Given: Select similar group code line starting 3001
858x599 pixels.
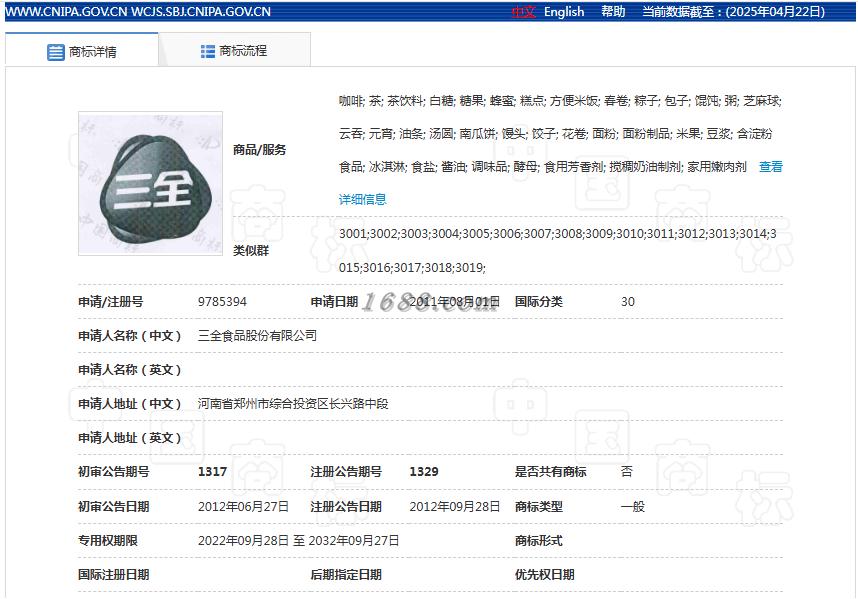Looking at the screenshot, I should (x=558, y=234).
